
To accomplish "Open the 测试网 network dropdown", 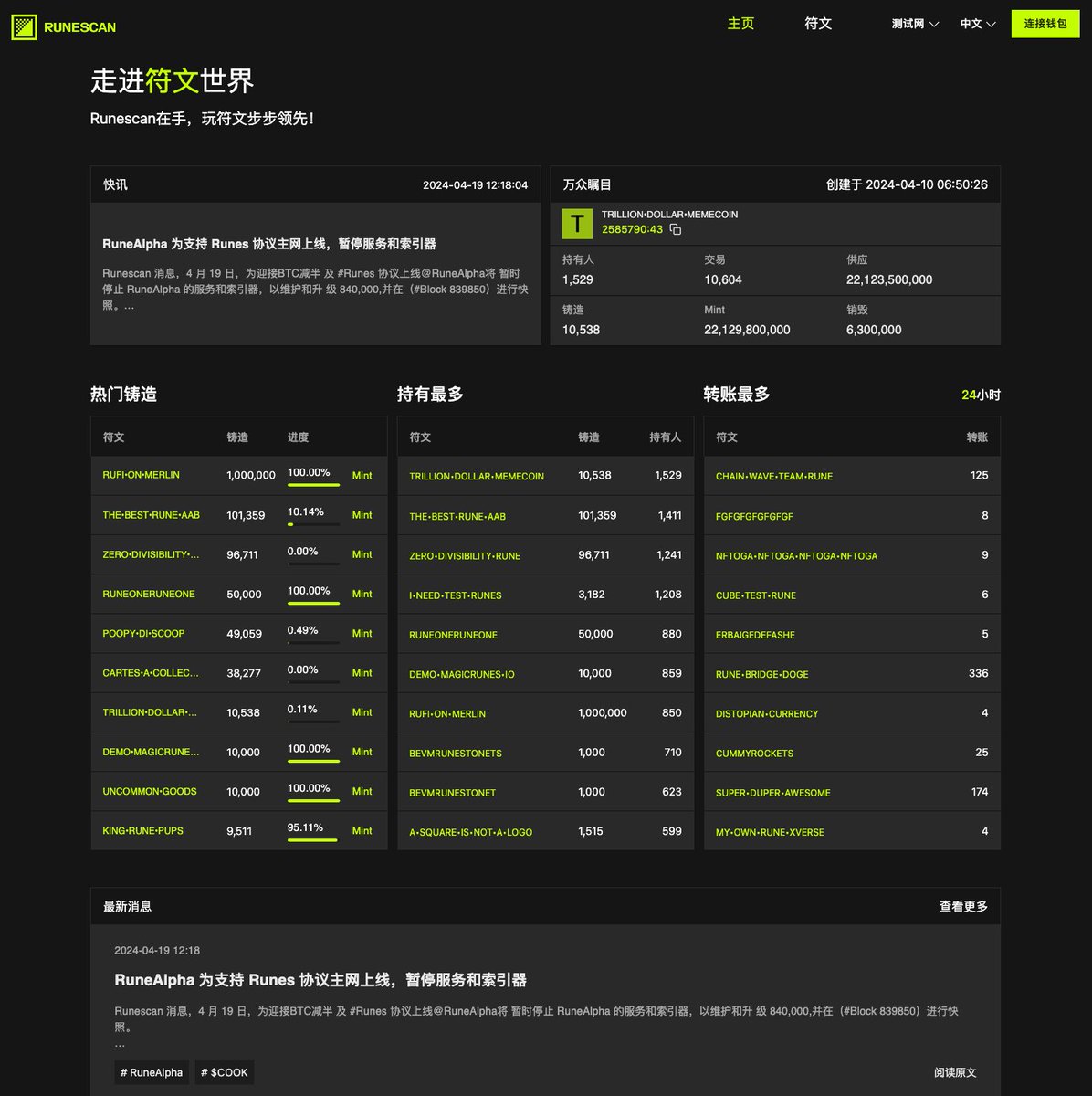I will pos(915,24).
